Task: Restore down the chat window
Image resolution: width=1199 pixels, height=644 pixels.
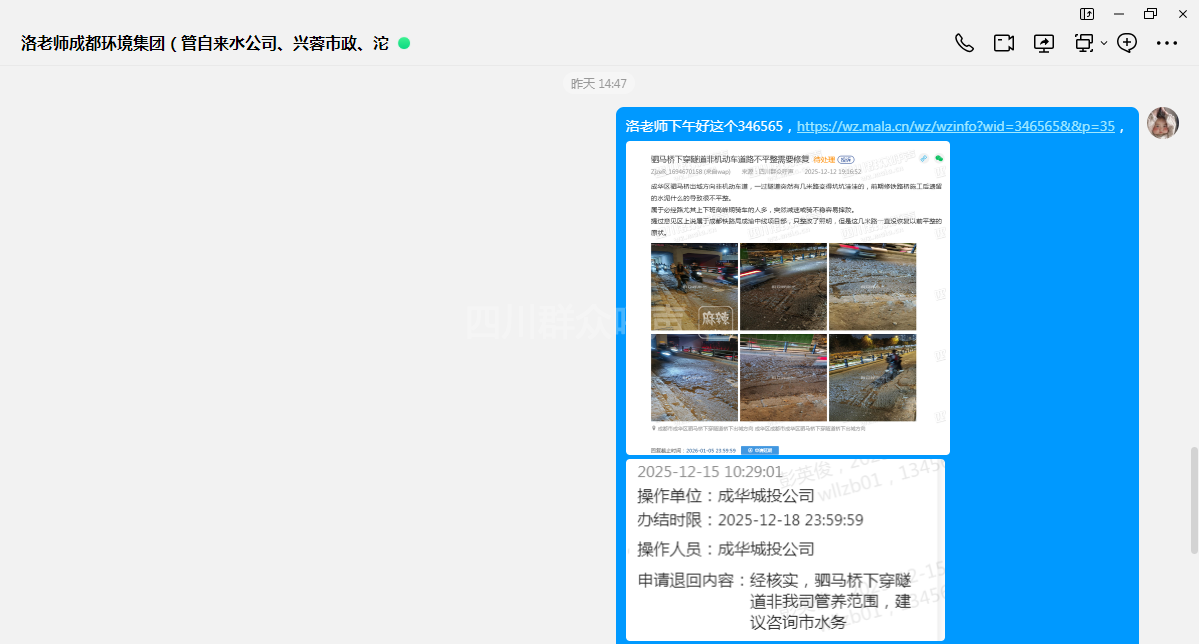Action: click(1150, 14)
